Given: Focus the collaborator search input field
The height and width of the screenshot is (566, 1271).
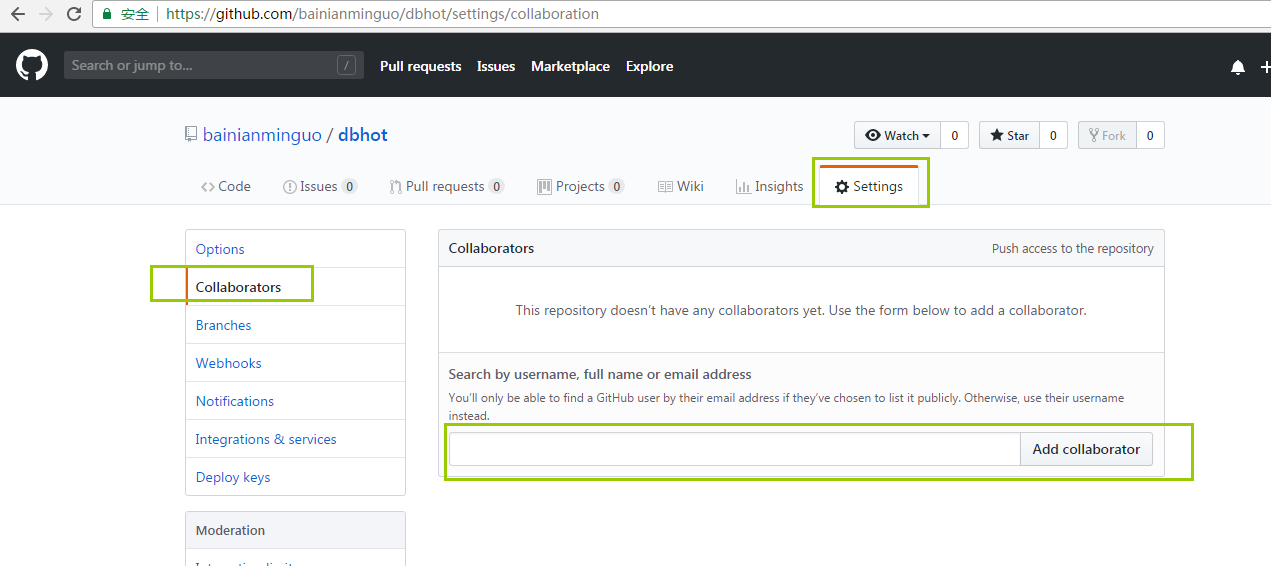Looking at the screenshot, I should coord(734,449).
